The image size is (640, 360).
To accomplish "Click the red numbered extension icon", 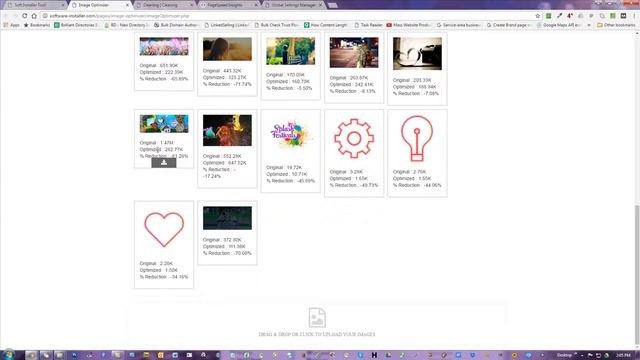I will click(570, 16).
